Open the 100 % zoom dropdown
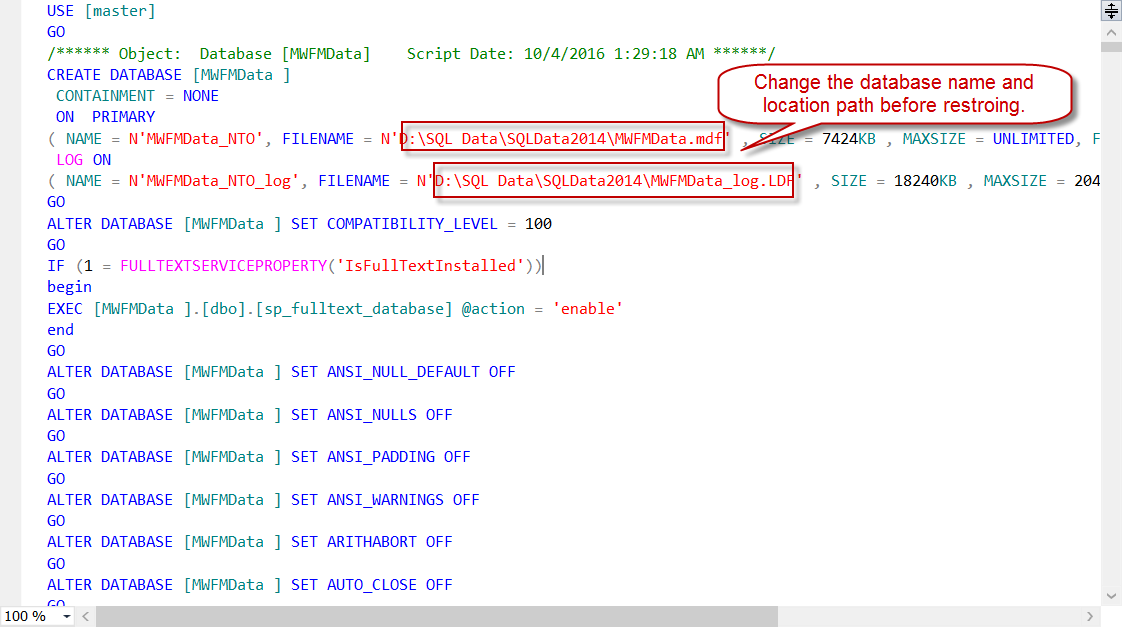This screenshot has width=1122, height=627. coord(67,616)
